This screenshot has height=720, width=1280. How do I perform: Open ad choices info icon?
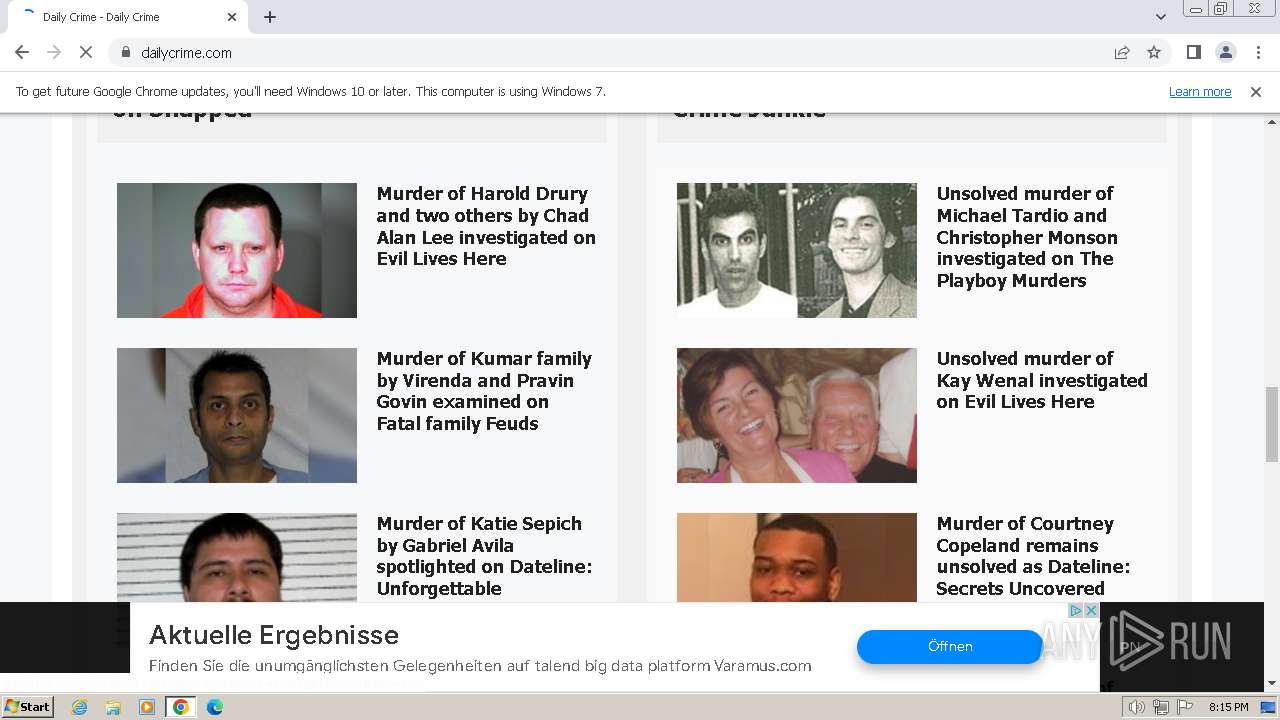[x=1076, y=610]
